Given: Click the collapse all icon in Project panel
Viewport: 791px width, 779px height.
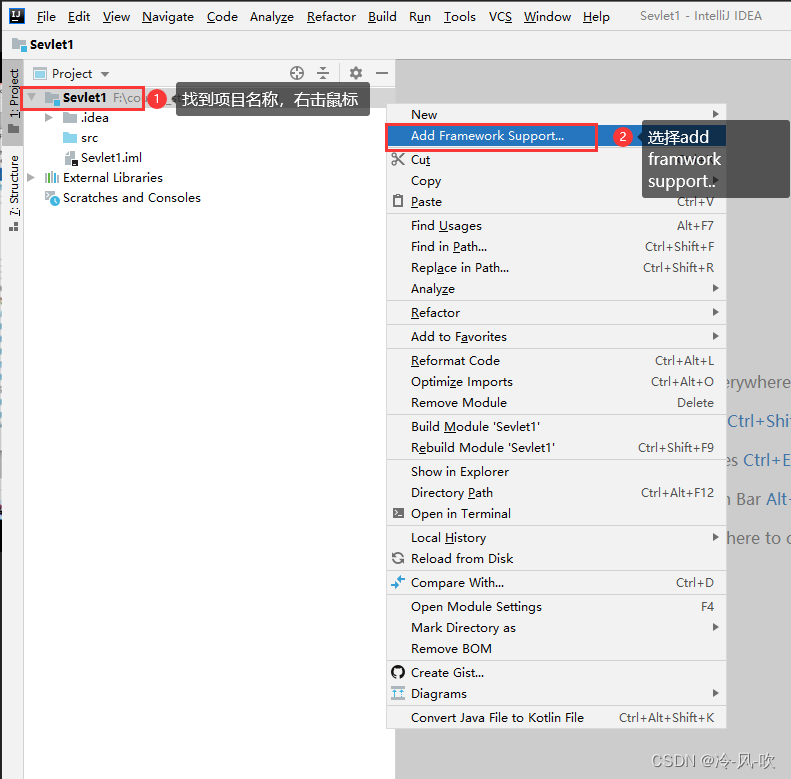Looking at the screenshot, I should (x=323, y=73).
